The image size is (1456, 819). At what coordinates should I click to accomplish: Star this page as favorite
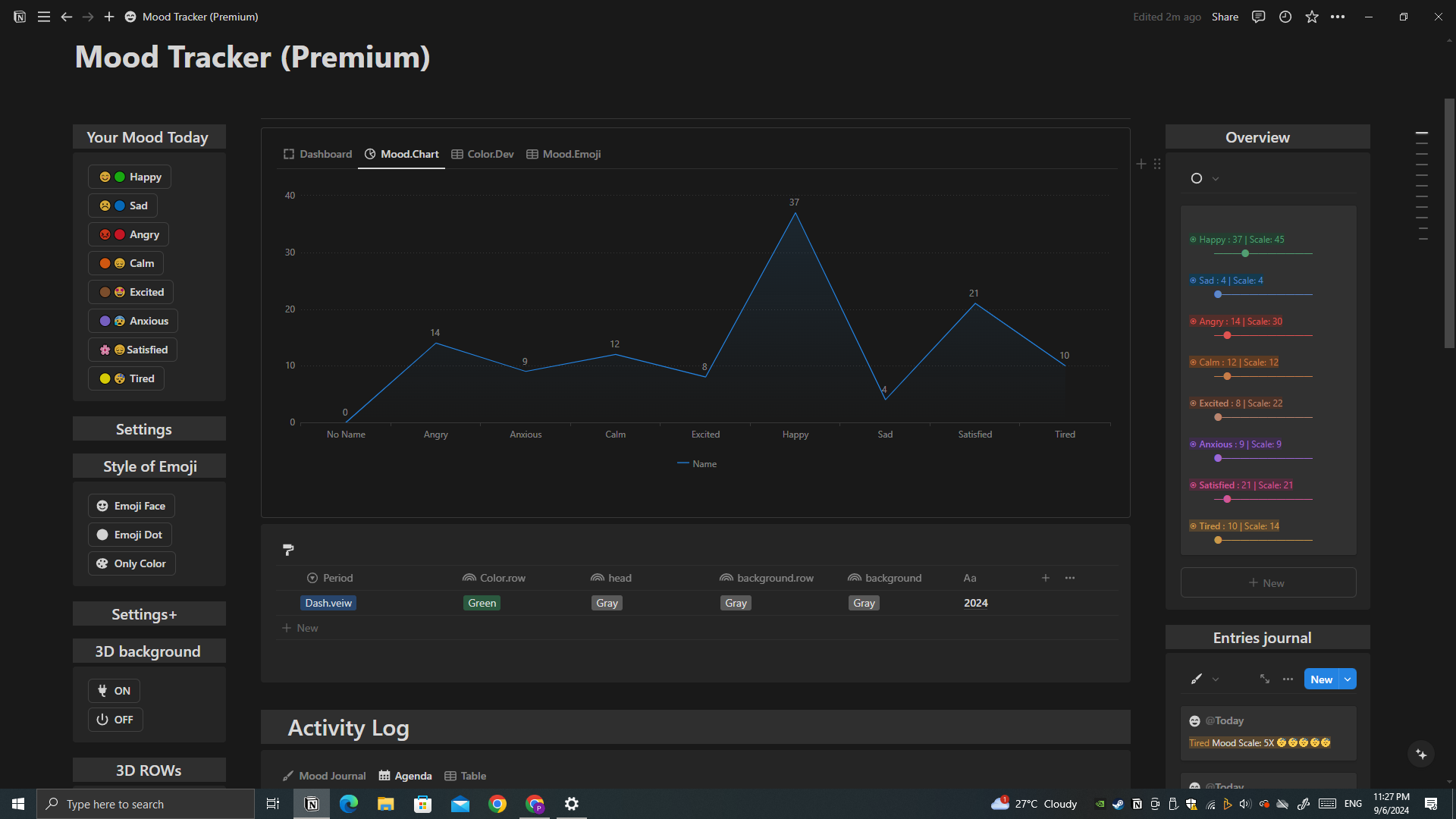point(1312,17)
